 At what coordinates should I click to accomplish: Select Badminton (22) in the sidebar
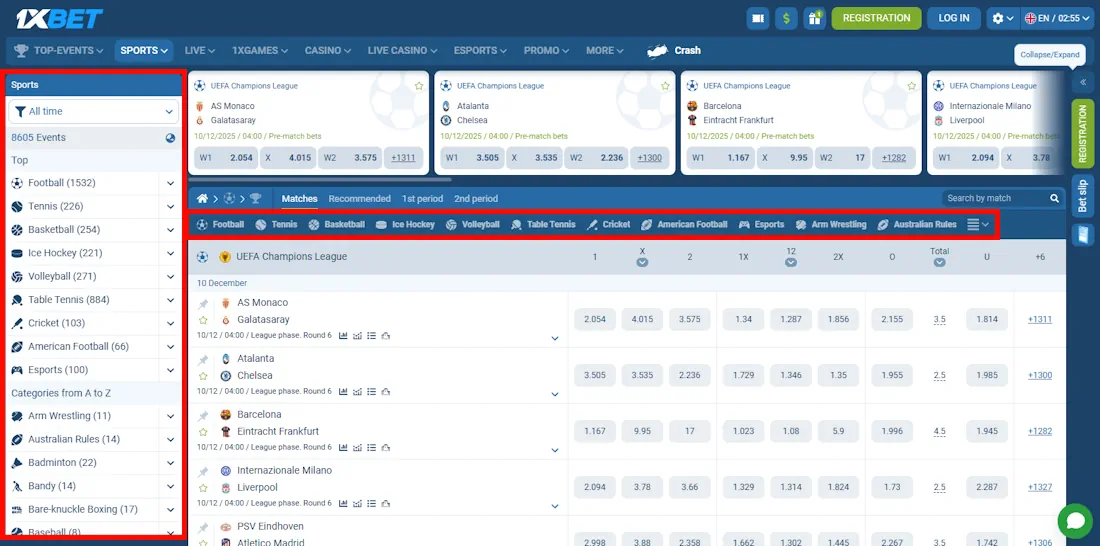tap(62, 462)
